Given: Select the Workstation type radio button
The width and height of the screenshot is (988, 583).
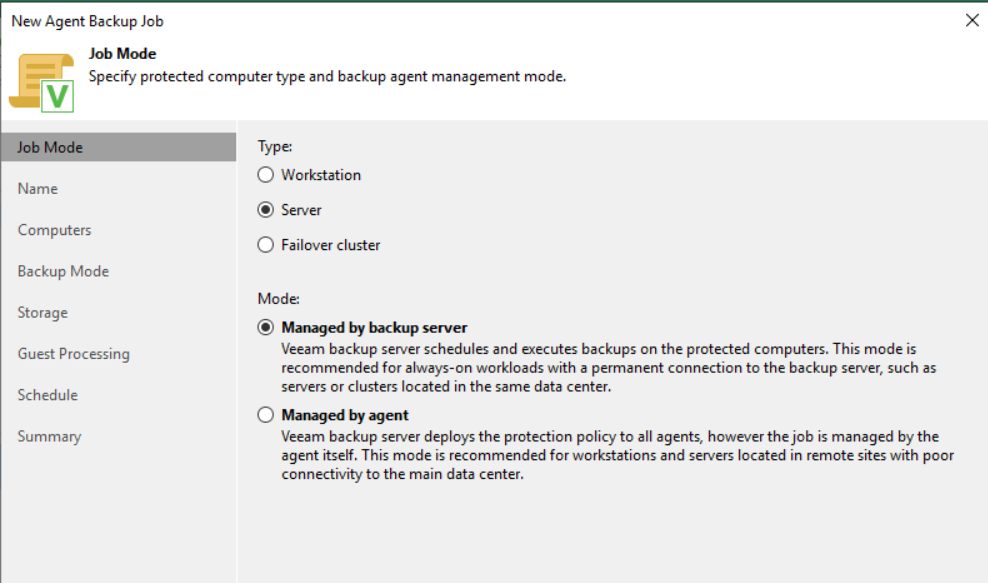Looking at the screenshot, I should [x=265, y=175].
